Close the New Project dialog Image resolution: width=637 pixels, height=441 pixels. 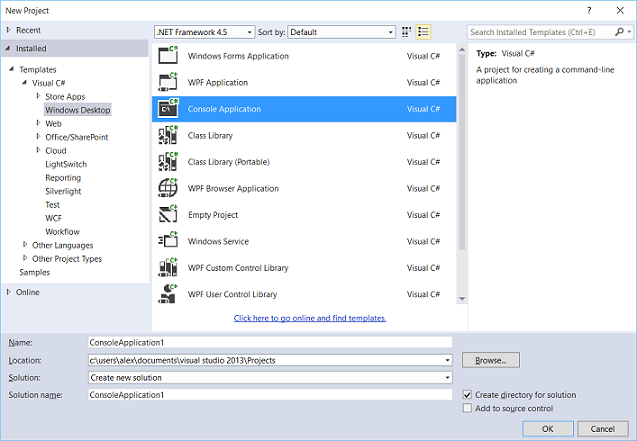620,11
